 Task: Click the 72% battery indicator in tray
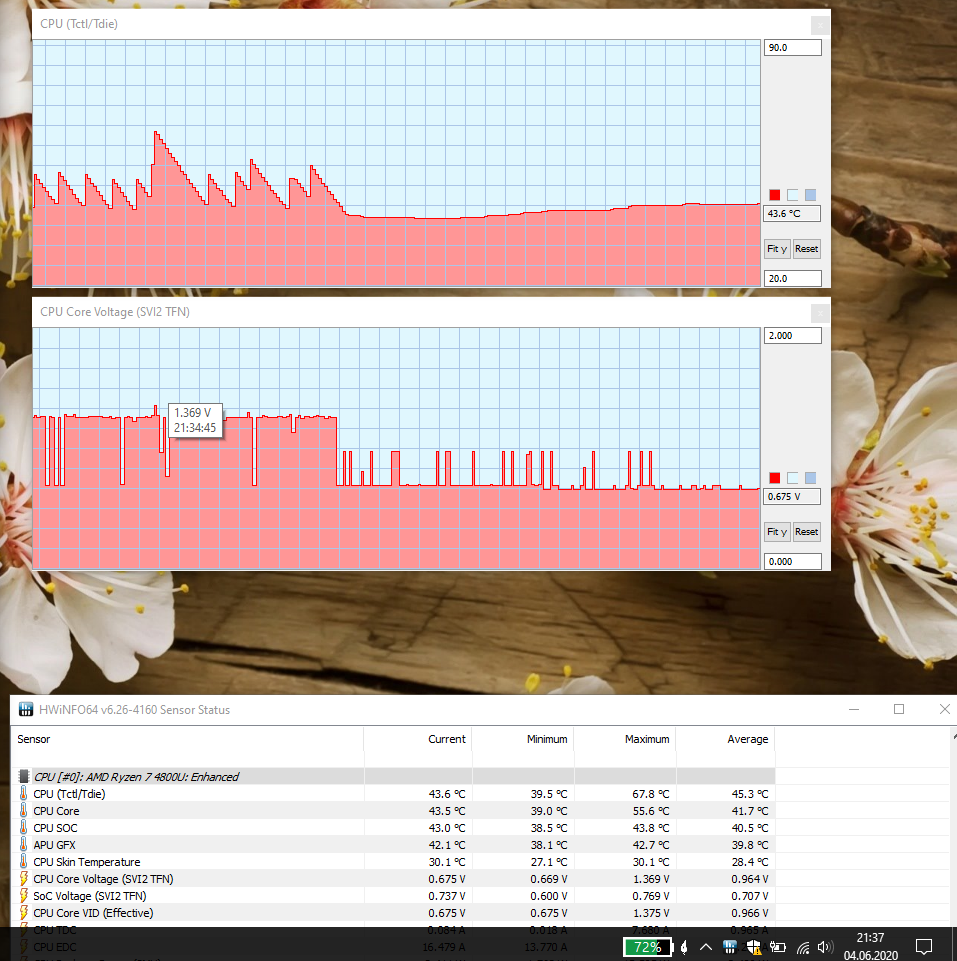coord(648,947)
